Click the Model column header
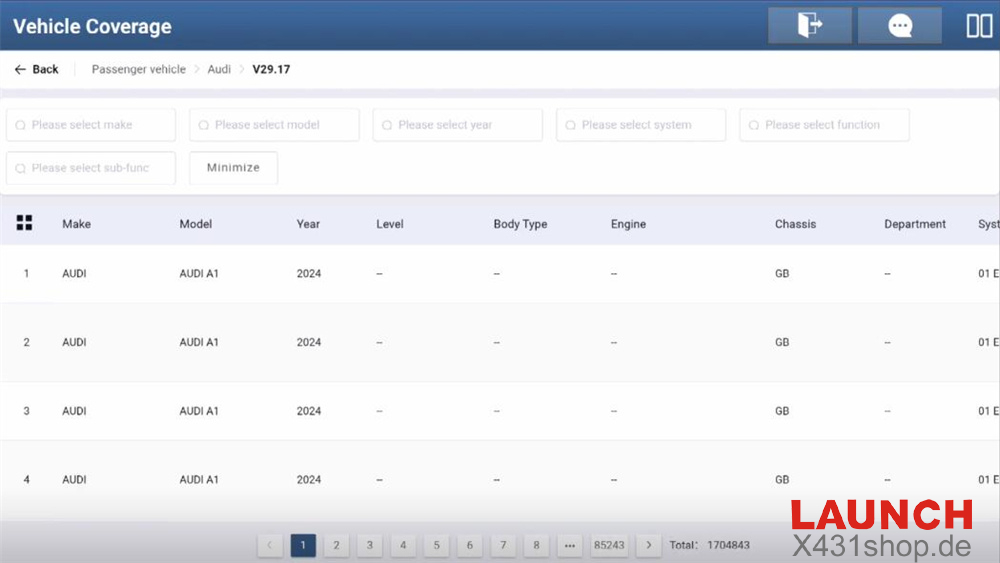This screenshot has width=1000, height=563. [x=196, y=224]
